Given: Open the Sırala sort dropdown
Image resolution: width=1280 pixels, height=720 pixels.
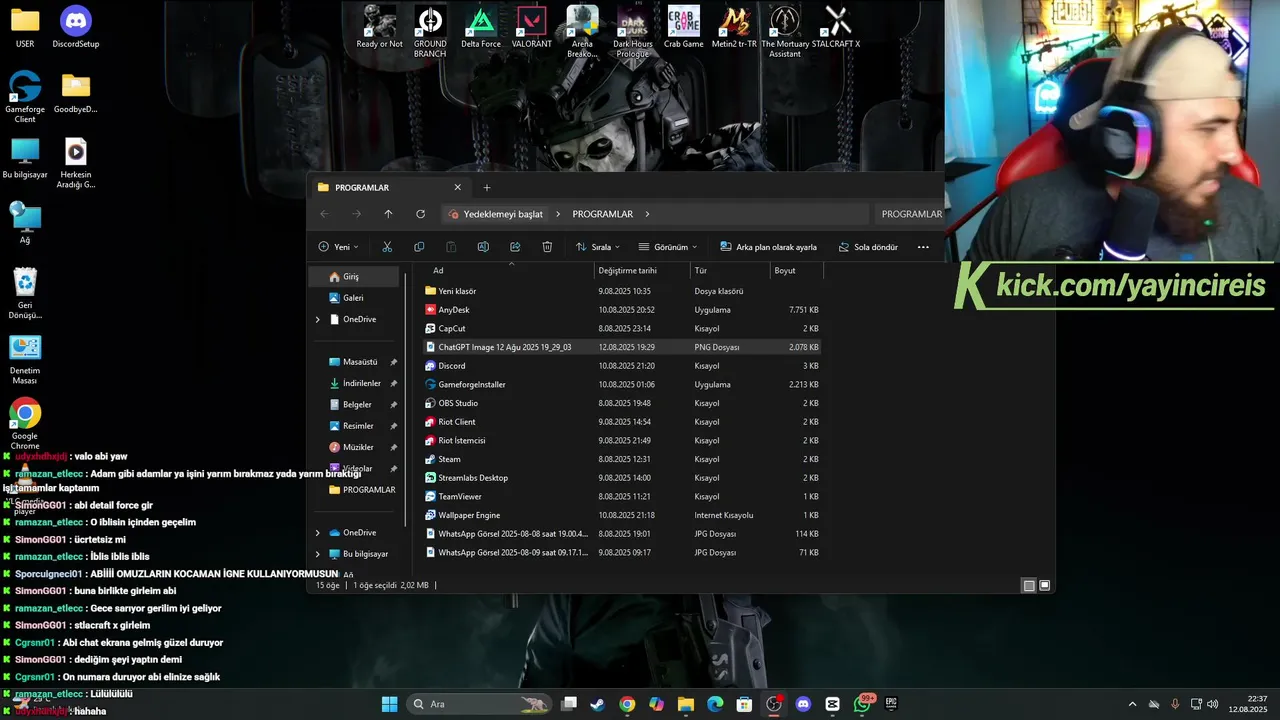Looking at the screenshot, I should (x=598, y=247).
